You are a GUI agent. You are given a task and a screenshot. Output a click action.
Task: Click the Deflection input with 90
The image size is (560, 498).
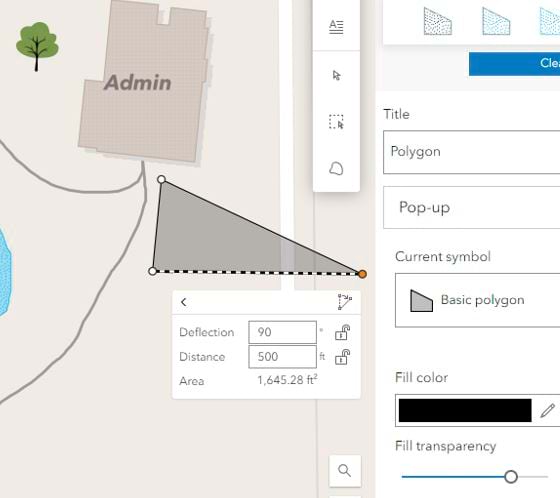click(x=282, y=332)
